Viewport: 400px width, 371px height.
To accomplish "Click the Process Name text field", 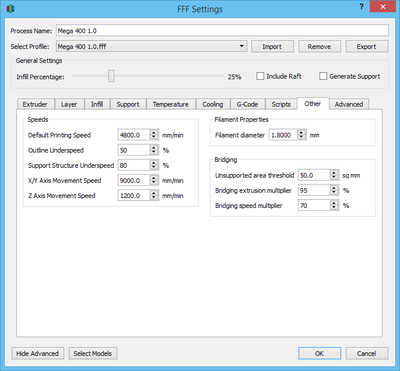I will 222,31.
